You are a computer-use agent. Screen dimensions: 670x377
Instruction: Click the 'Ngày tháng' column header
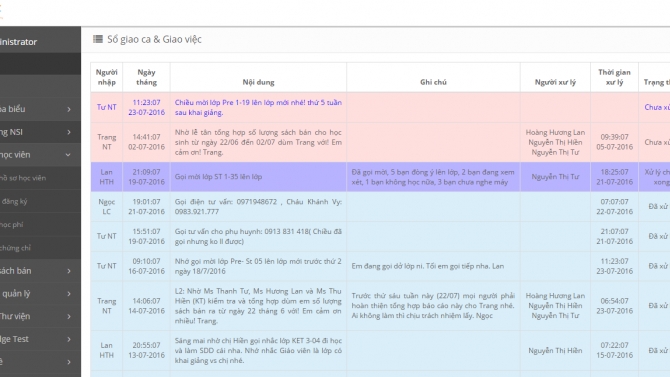146,77
